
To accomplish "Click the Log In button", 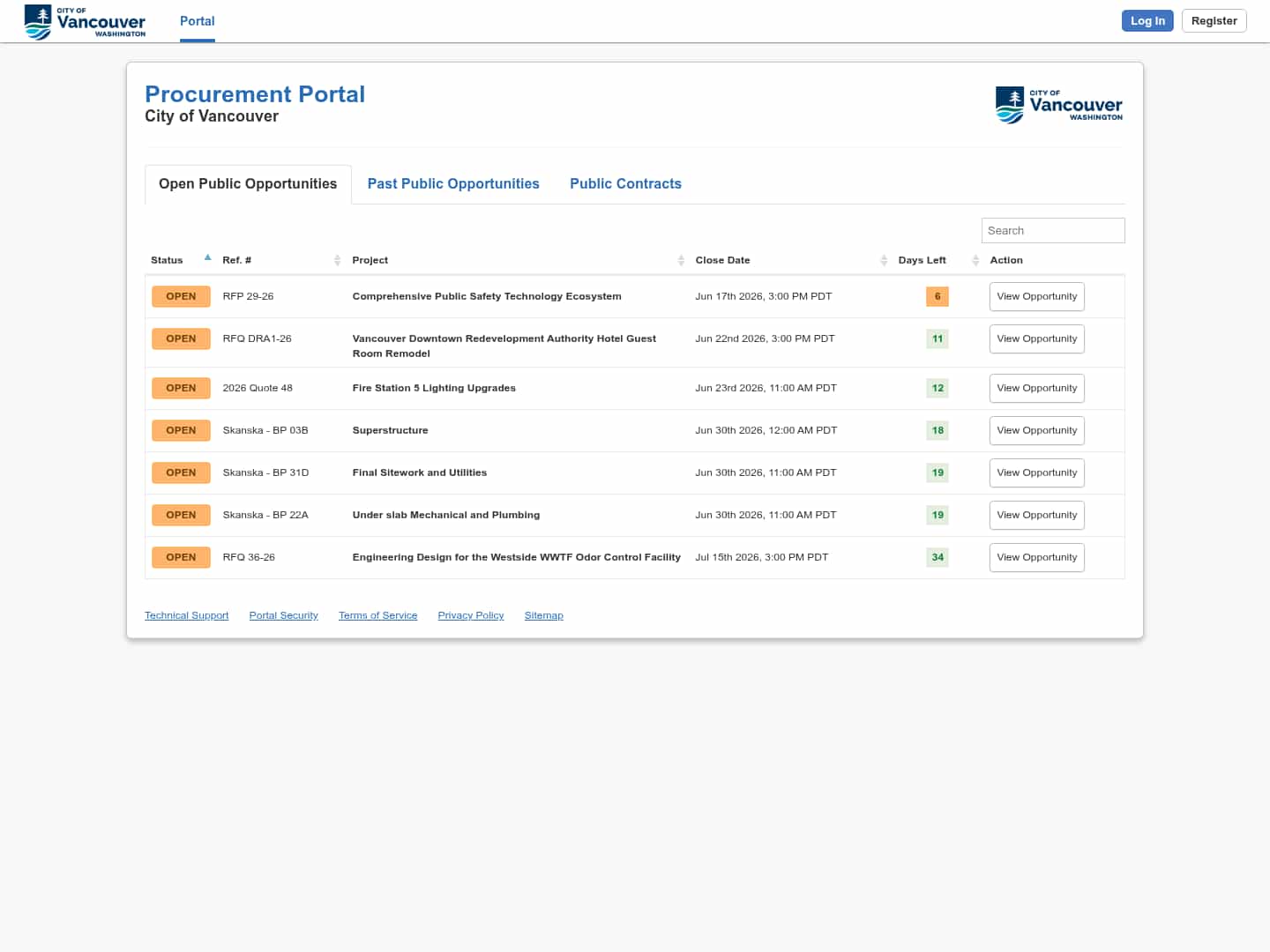I will (x=1147, y=20).
